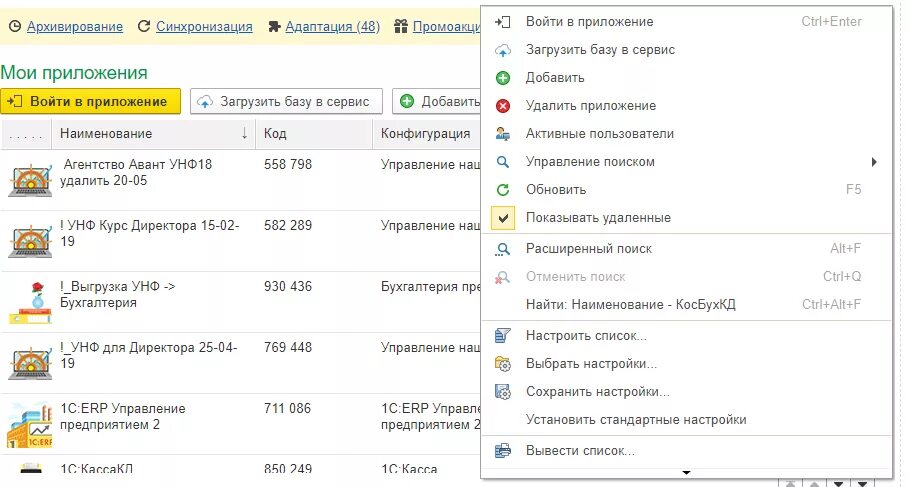
Task: Click the !_УНФ для Директора 25-04-19 icon
Action: click(30, 364)
